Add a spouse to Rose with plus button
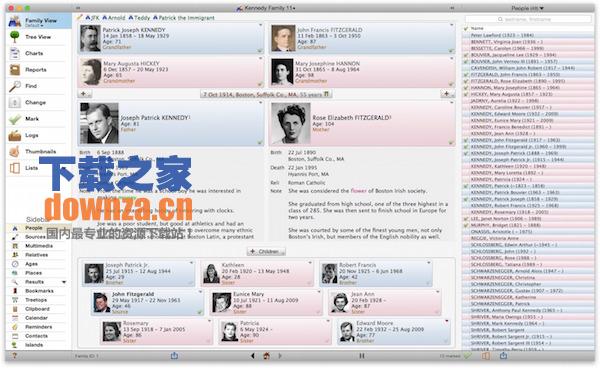Viewport: 600px width, 368px height. (447, 94)
